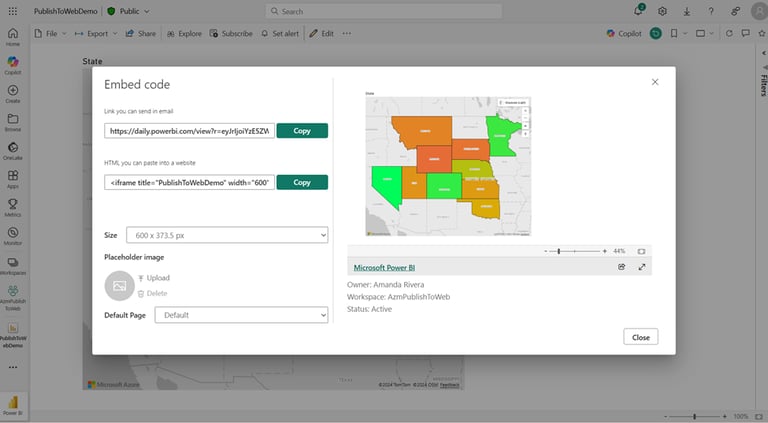
Task: Expand the Default Page dropdown
Action: tap(241, 315)
